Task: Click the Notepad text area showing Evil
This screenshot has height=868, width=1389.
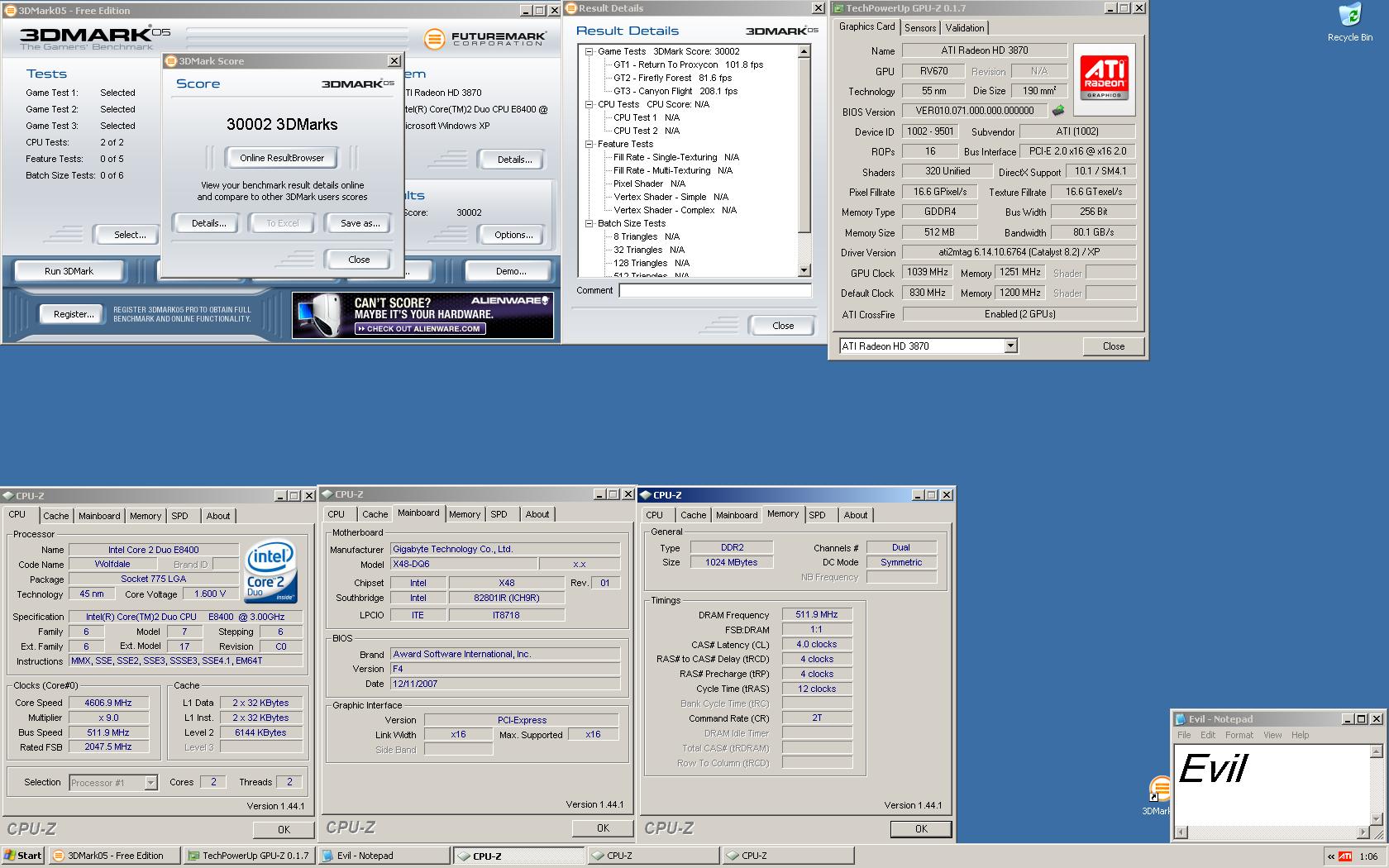Action: 1272,785
